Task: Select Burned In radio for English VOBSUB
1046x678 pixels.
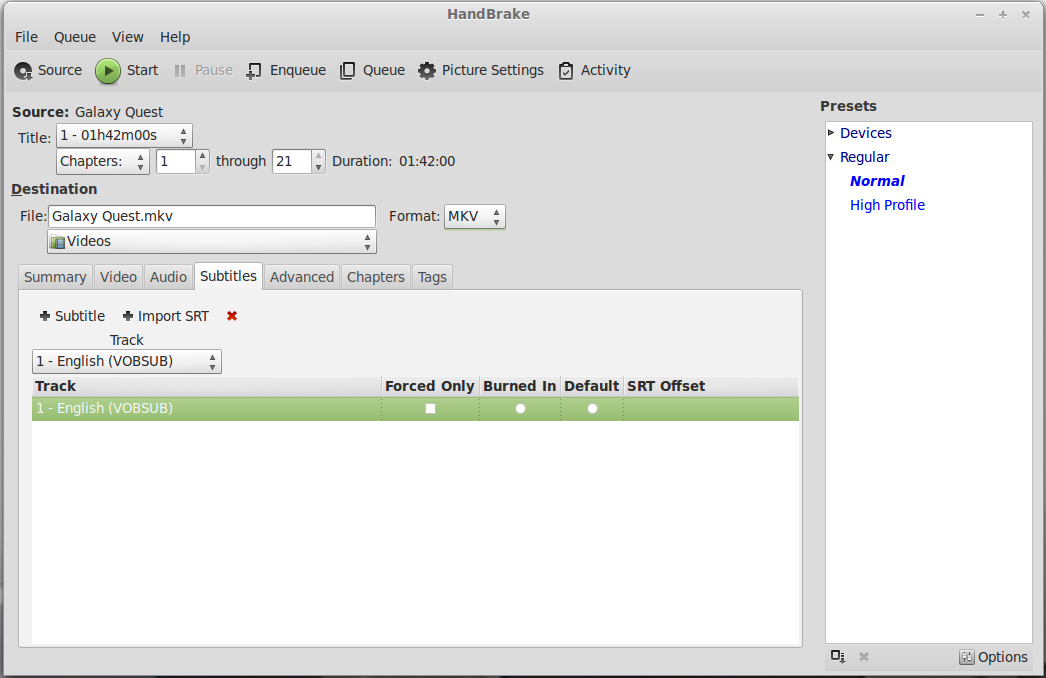Action: point(520,408)
